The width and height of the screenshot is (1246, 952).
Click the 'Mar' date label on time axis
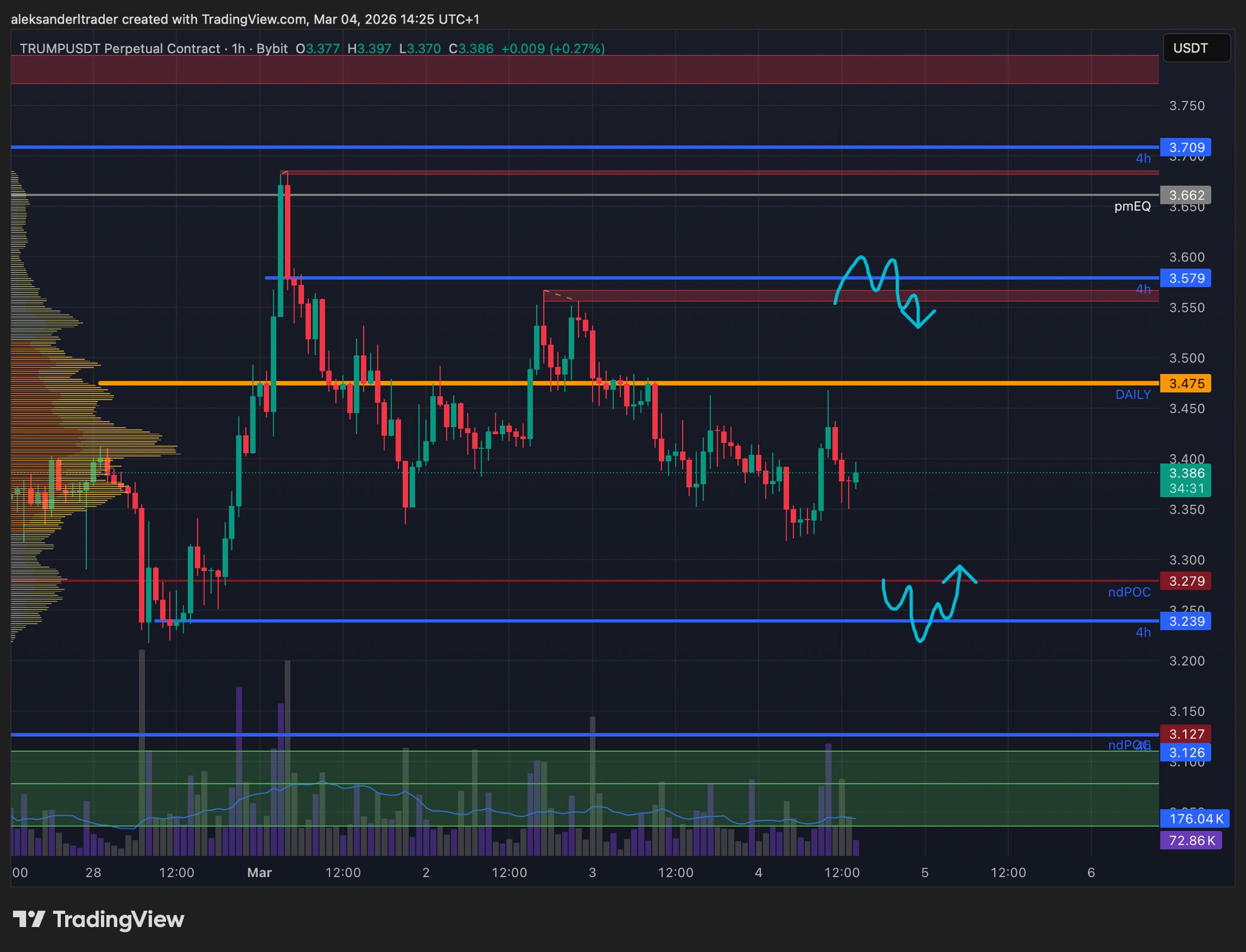259,873
